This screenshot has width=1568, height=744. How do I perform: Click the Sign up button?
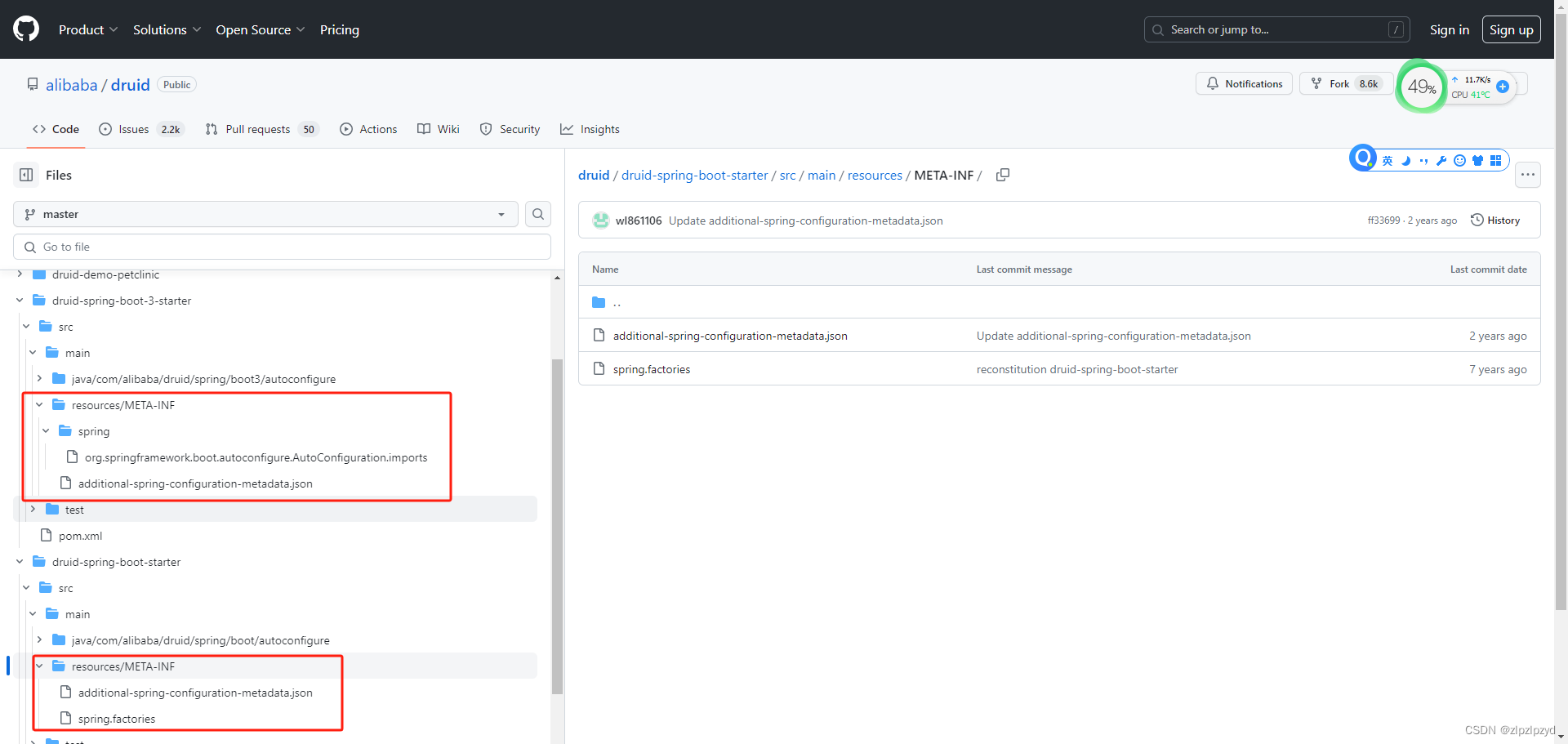click(1512, 29)
